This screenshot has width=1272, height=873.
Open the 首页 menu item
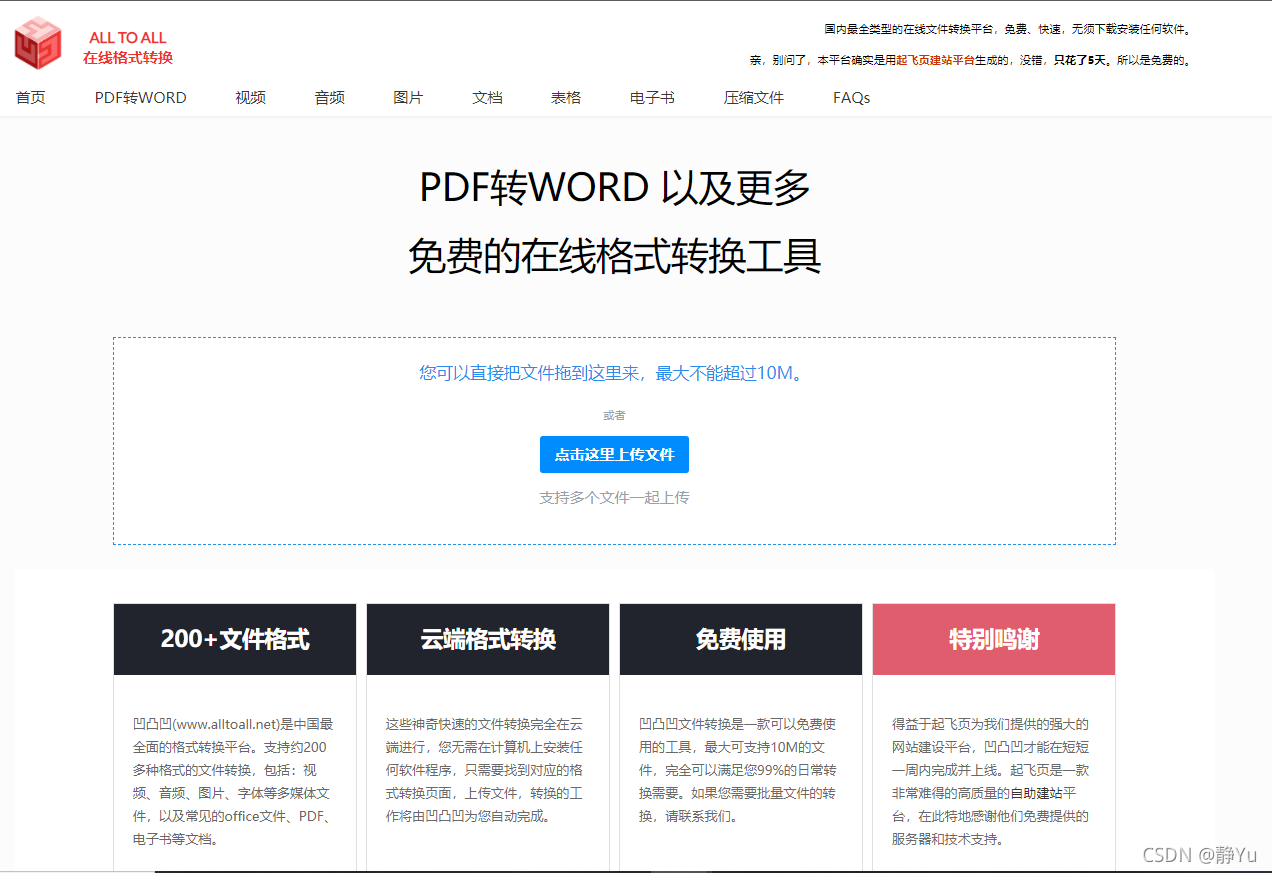click(30, 98)
